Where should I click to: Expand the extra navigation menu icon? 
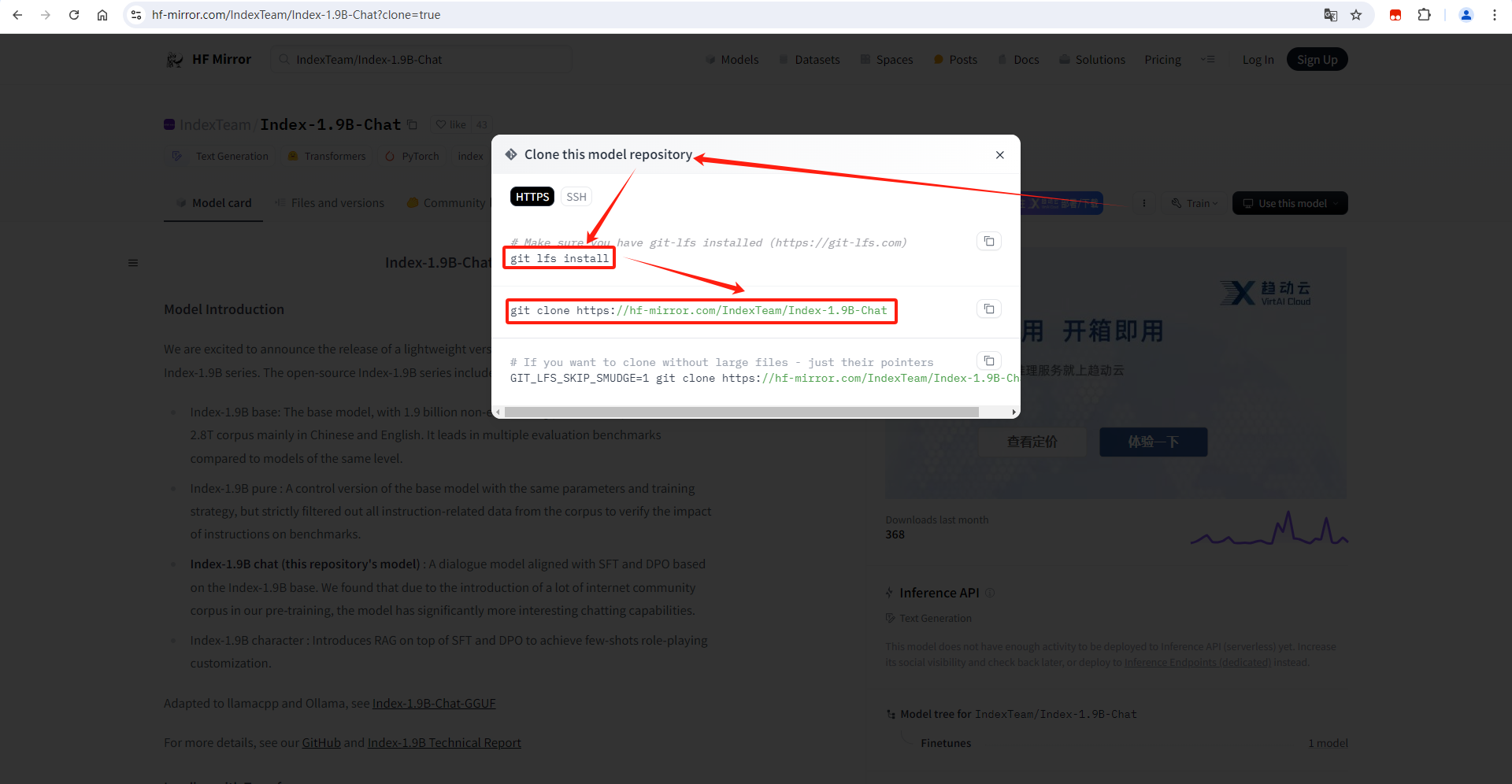(x=1208, y=60)
